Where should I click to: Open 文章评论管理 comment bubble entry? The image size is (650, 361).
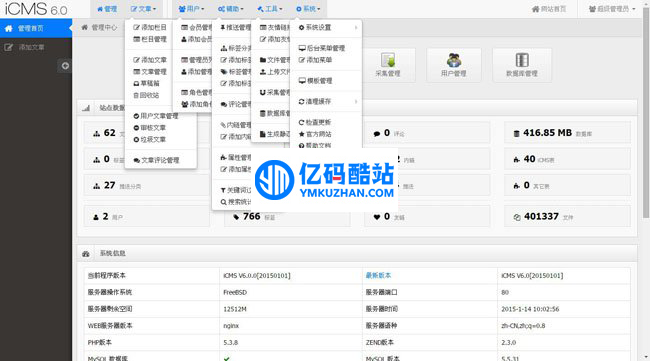pos(156,160)
